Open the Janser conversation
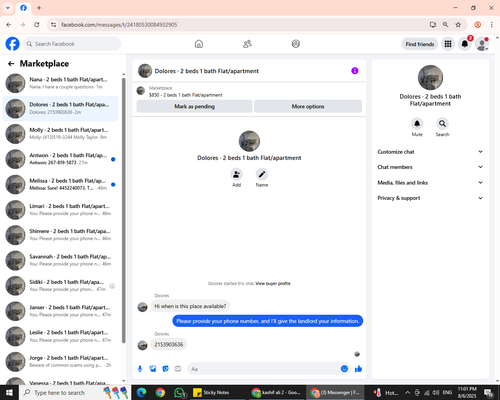Image resolution: width=500 pixels, height=400 pixels. (x=60, y=311)
